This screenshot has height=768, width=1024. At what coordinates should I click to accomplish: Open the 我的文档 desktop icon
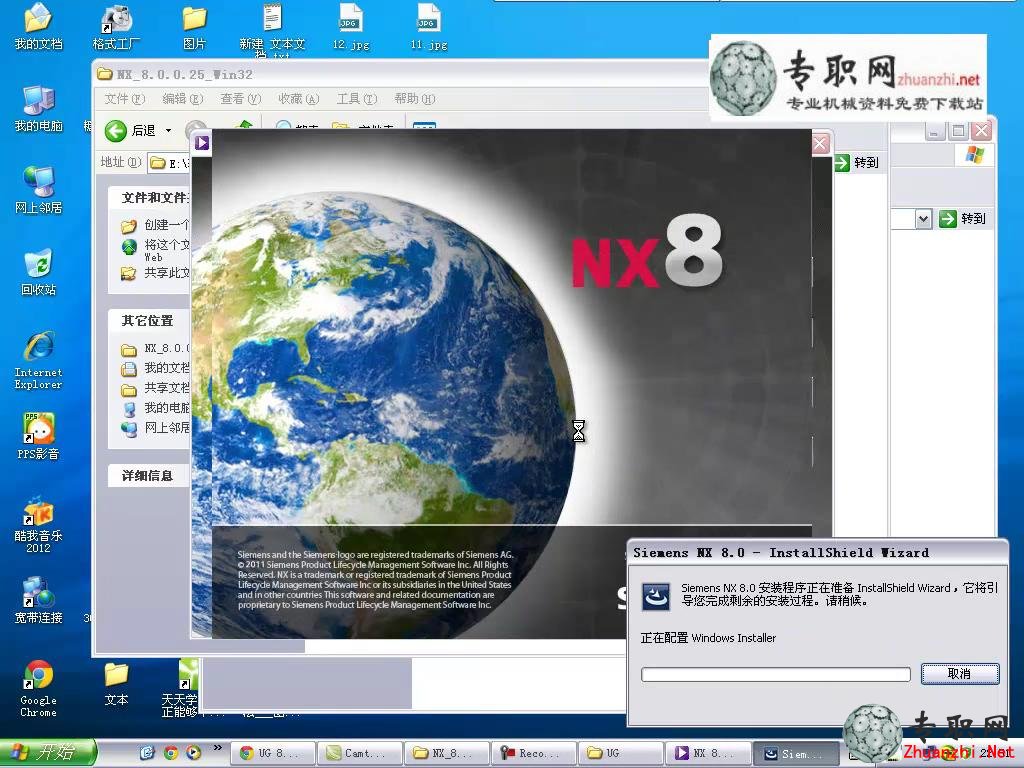(38, 26)
